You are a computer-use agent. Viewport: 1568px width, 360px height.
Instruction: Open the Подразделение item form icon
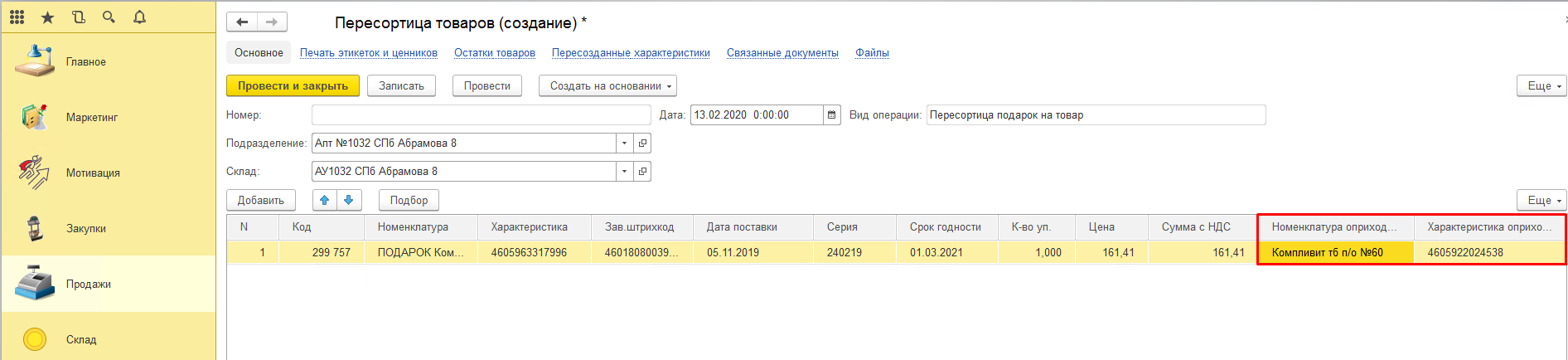point(642,144)
